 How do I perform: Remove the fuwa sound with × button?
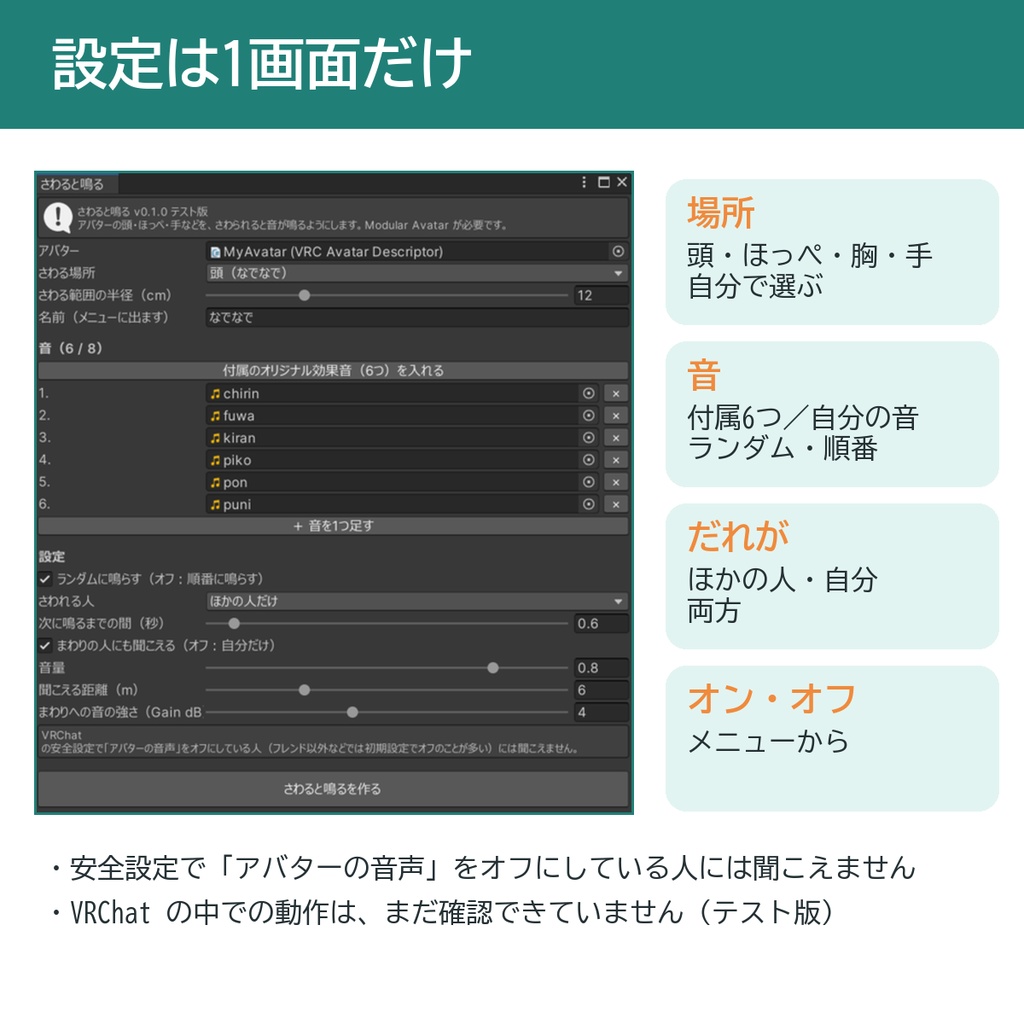coord(616,415)
